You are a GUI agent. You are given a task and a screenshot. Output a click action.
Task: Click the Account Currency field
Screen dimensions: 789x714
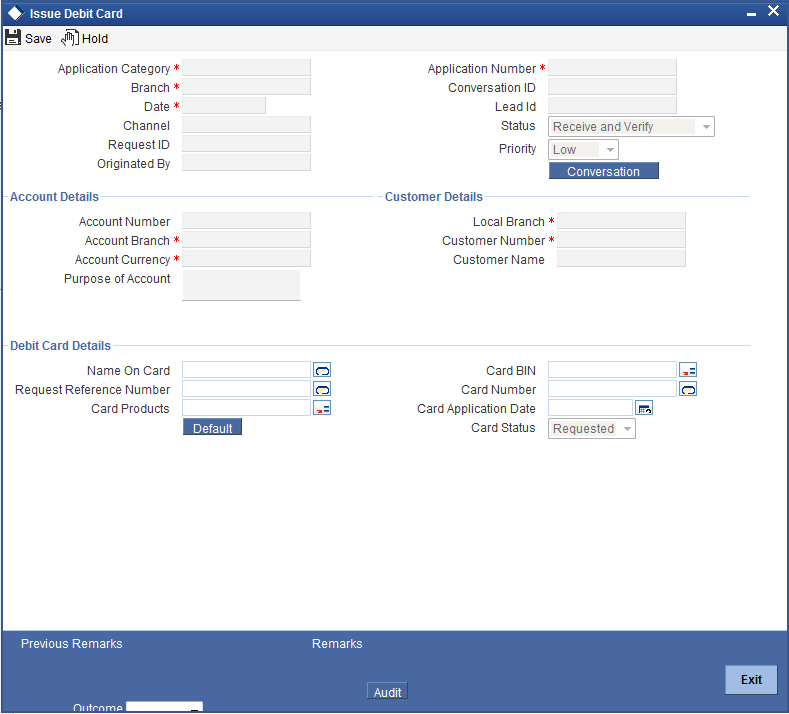click(x=247, y=259)
